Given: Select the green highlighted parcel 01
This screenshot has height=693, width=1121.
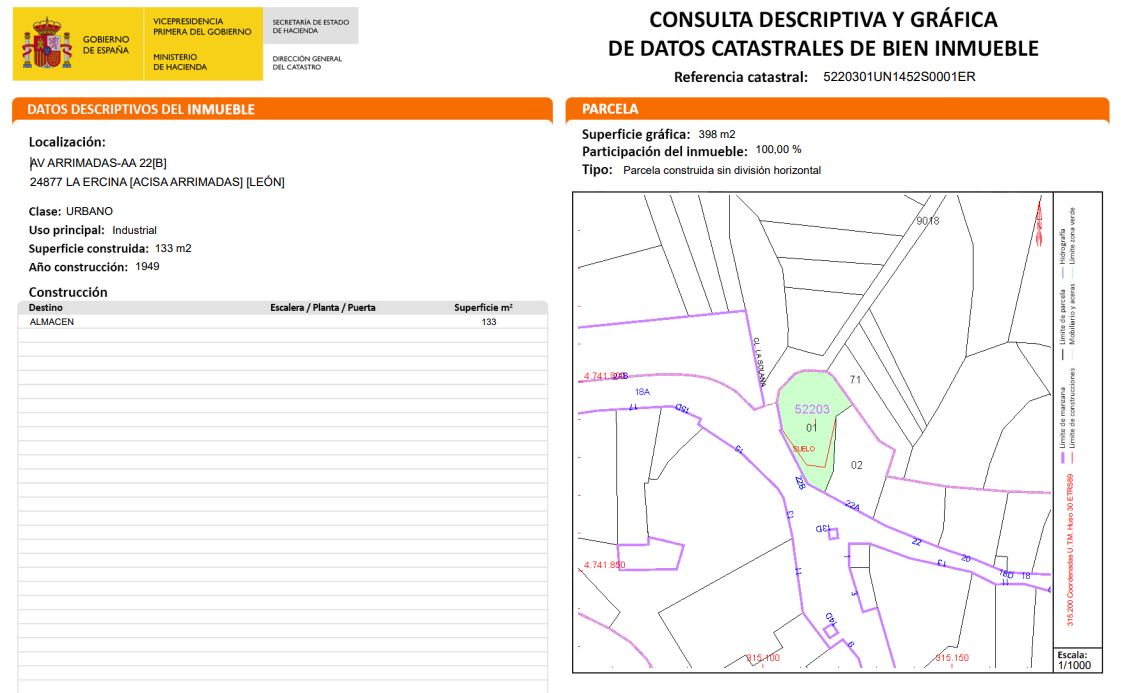Looking at the screenshot, I should pyautogui.click(x=812, y=429).
